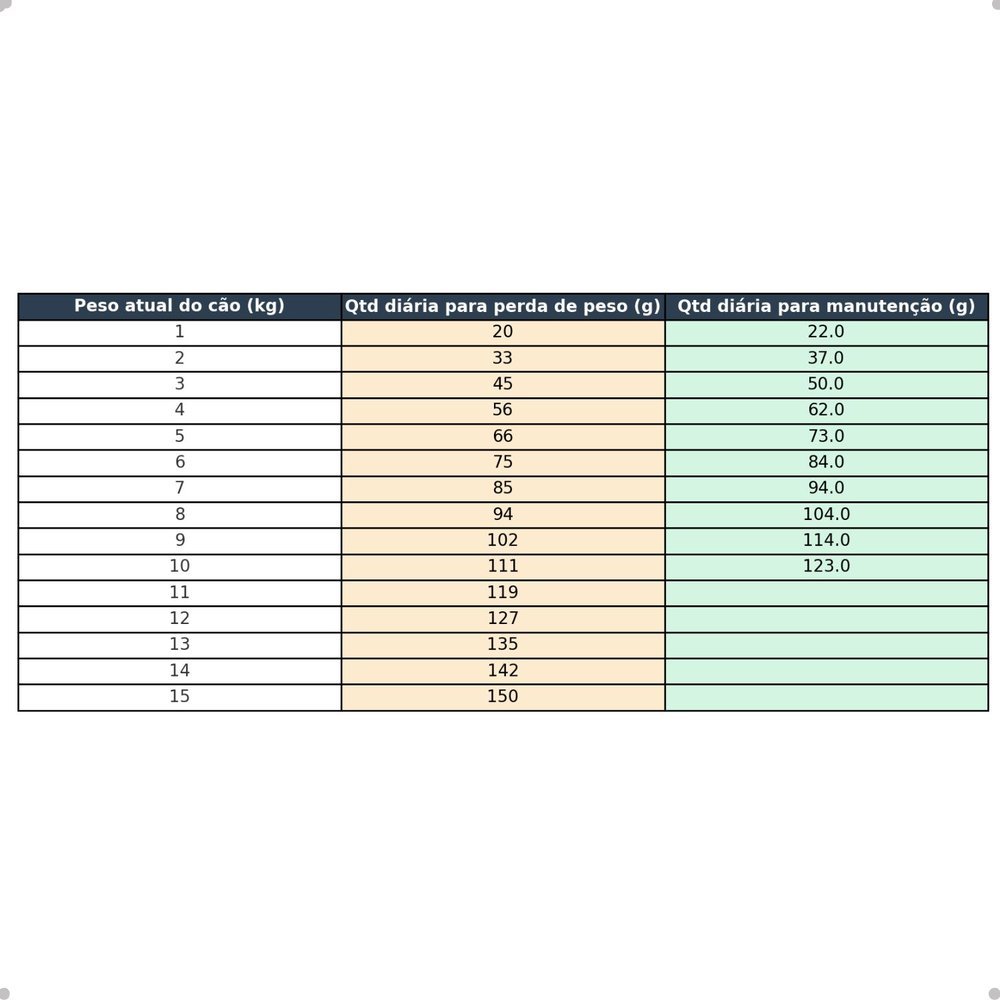The height and width of the screenshot is (1000, 1000).
Task: Select the "Qtd diária para perda de peso" header
Action: coord(502,306)
